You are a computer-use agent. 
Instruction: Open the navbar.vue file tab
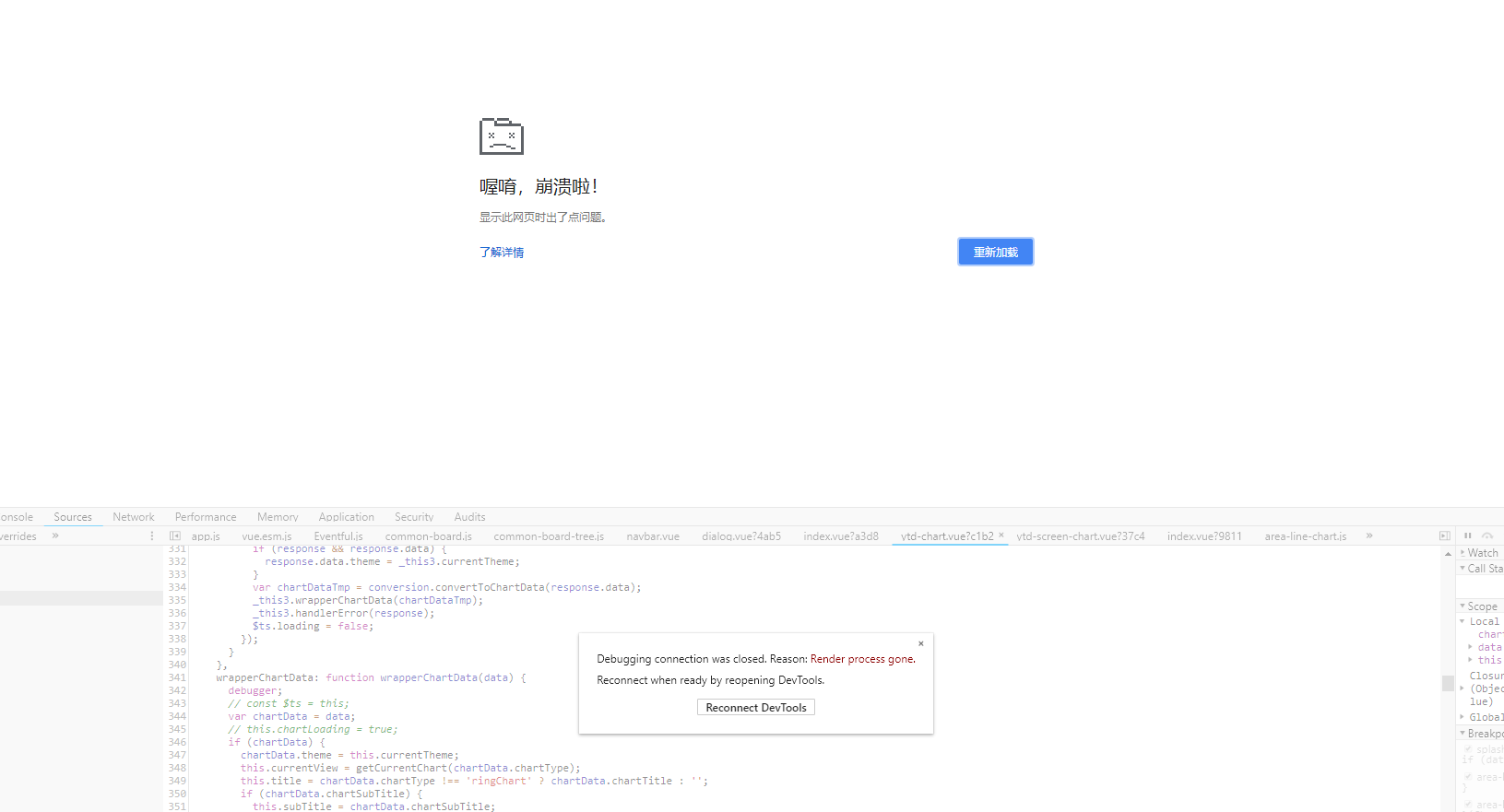tap(653, 536)
